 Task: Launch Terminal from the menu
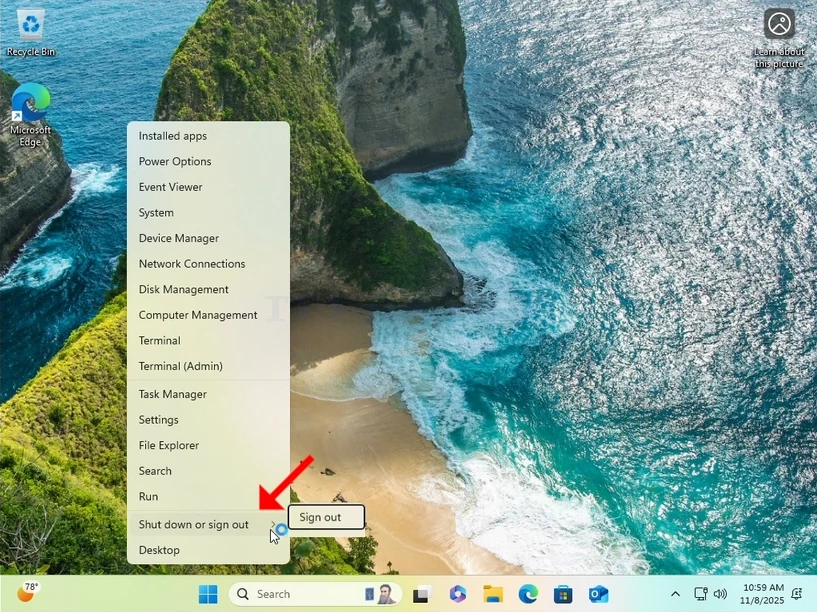point(208,341)
